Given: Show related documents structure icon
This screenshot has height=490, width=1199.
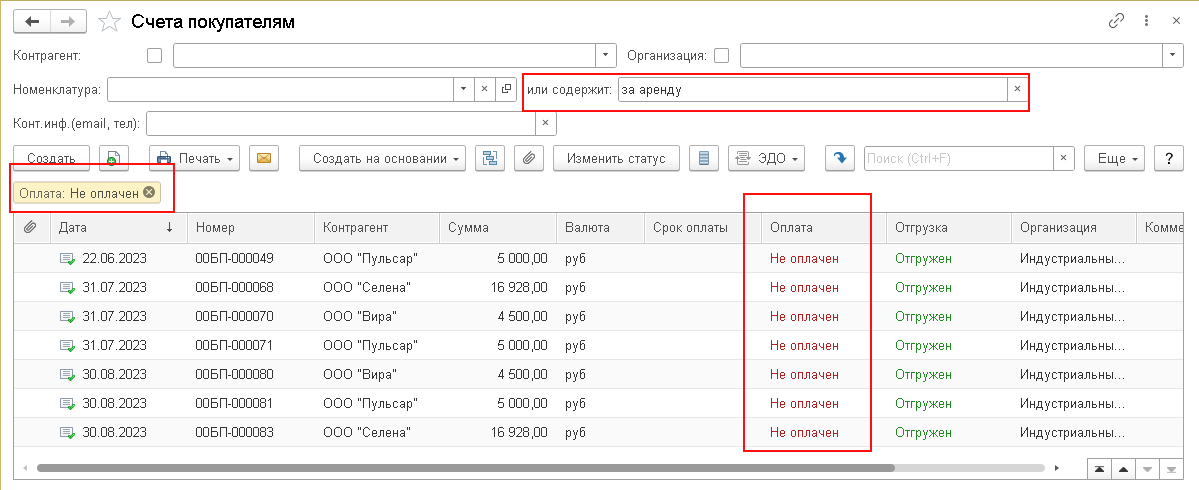Looking at the screenshot, I should click(489, 158).
